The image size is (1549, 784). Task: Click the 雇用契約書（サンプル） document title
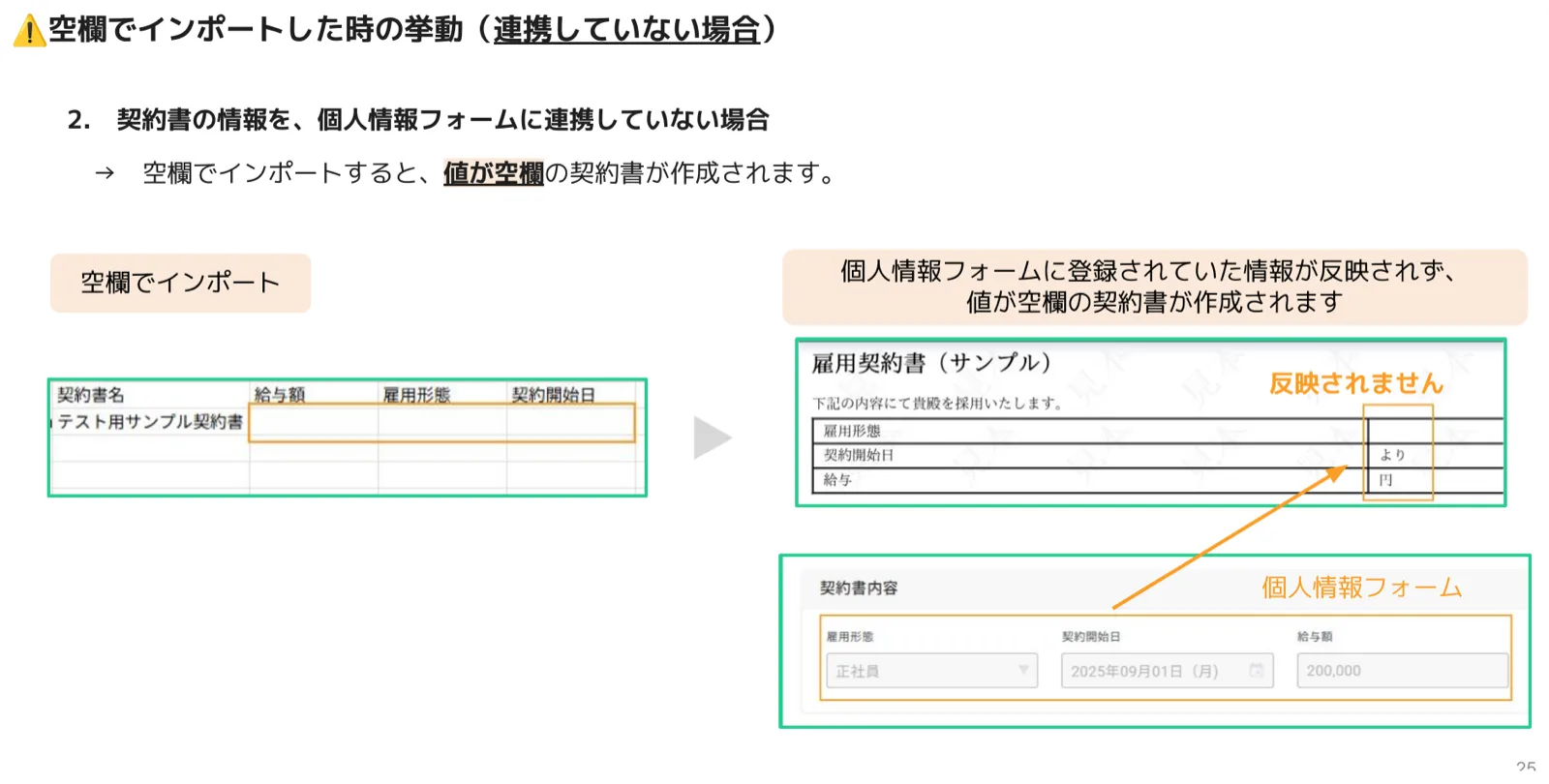coord(931,363)
